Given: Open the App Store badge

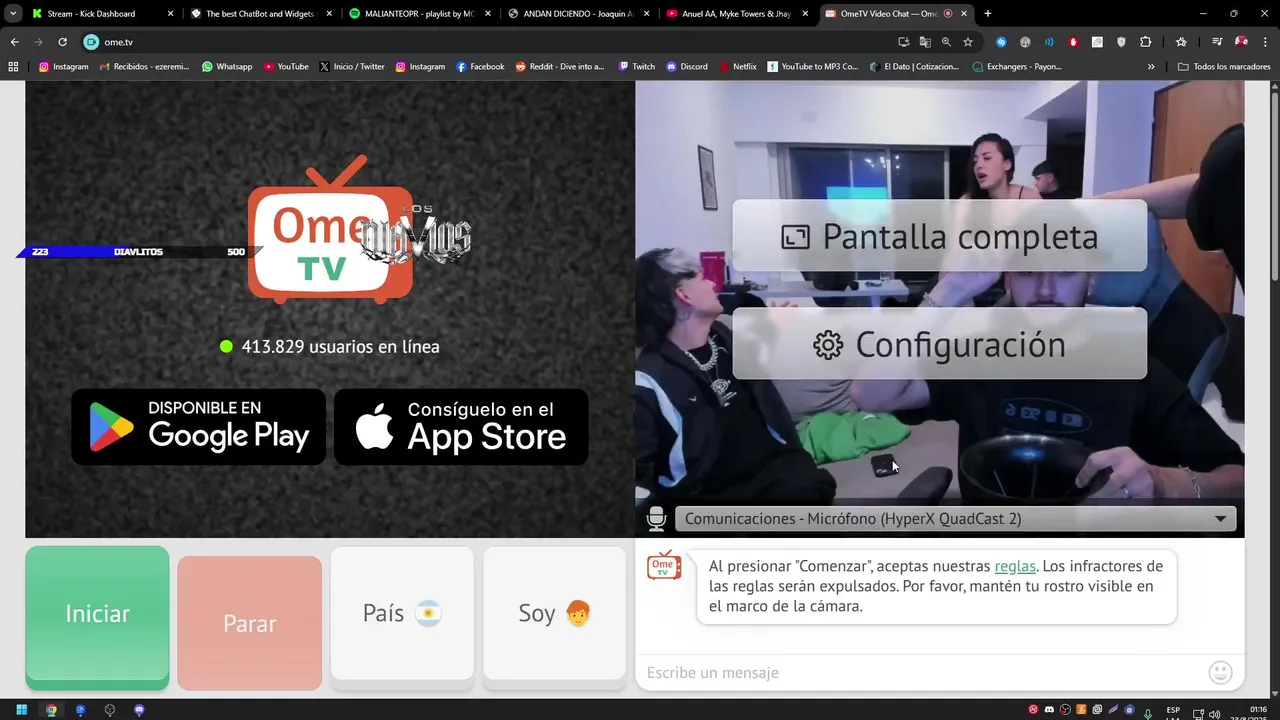Looking at the screenshot, I should click(x=461, y=427).
